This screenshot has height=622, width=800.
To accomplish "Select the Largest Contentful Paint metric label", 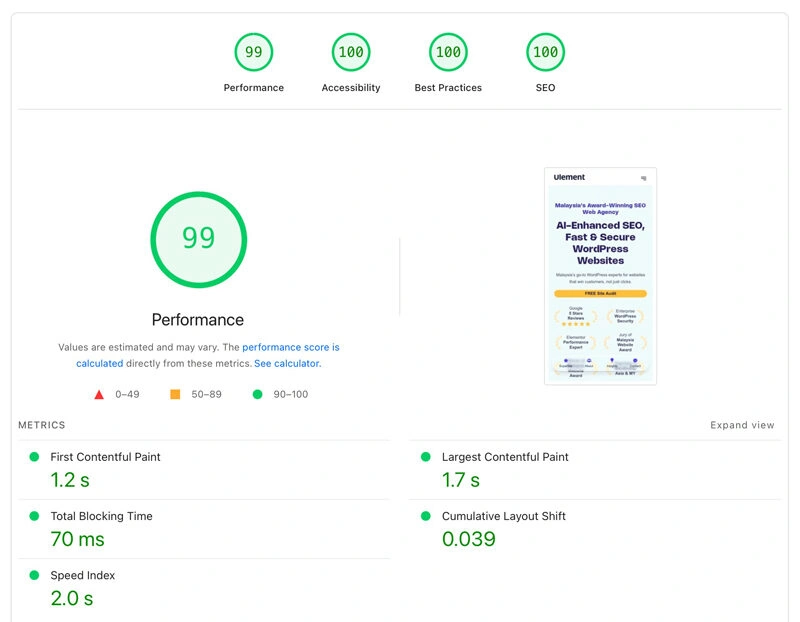I will pyautogui.click(x=505, y=457).
